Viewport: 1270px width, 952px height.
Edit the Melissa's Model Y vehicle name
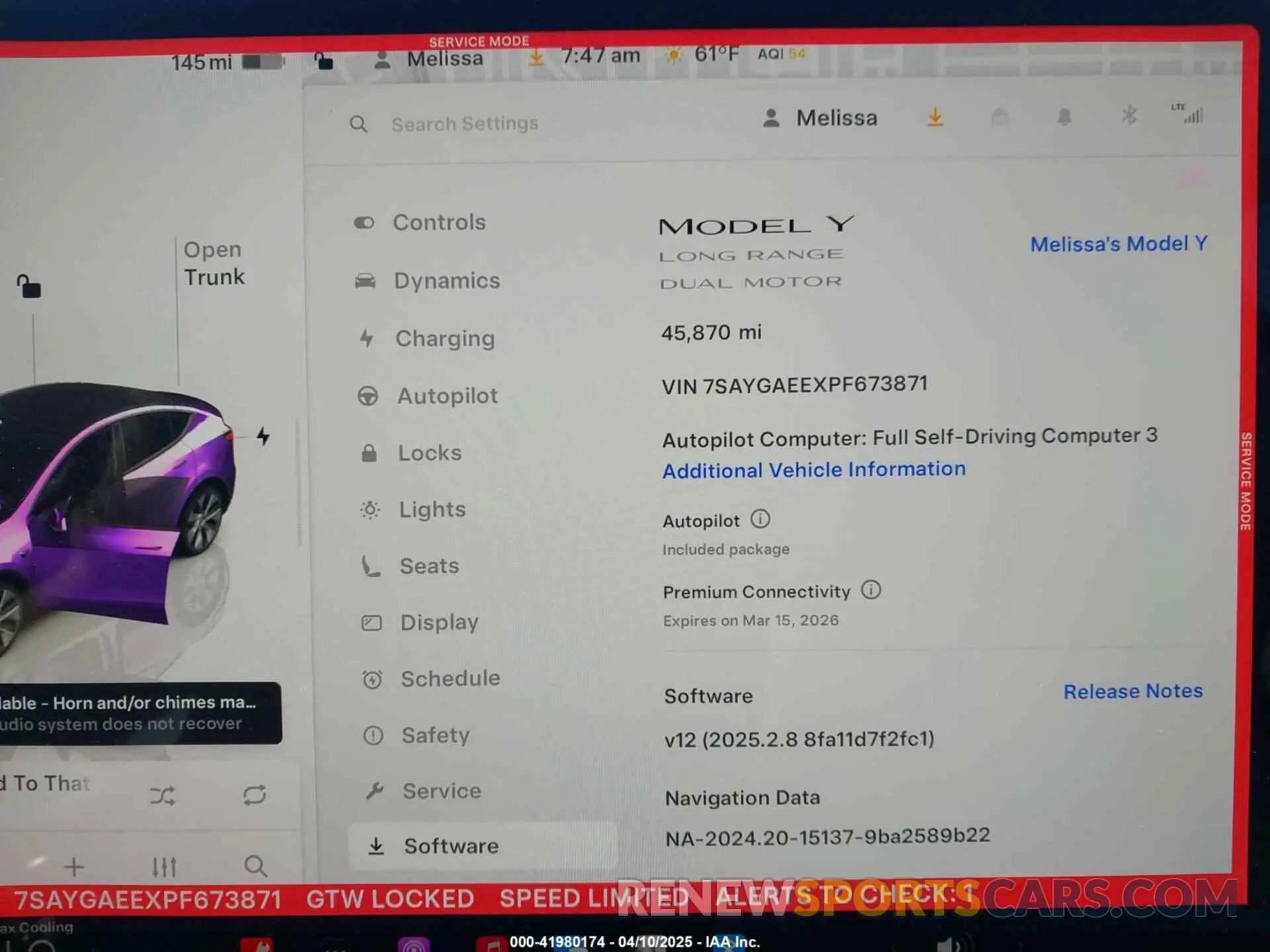(x=1119, y=244)
